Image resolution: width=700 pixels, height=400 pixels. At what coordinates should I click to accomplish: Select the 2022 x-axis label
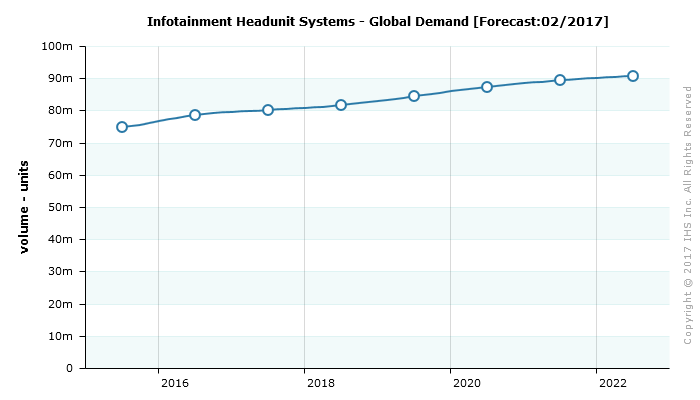[x=612, y=383]
